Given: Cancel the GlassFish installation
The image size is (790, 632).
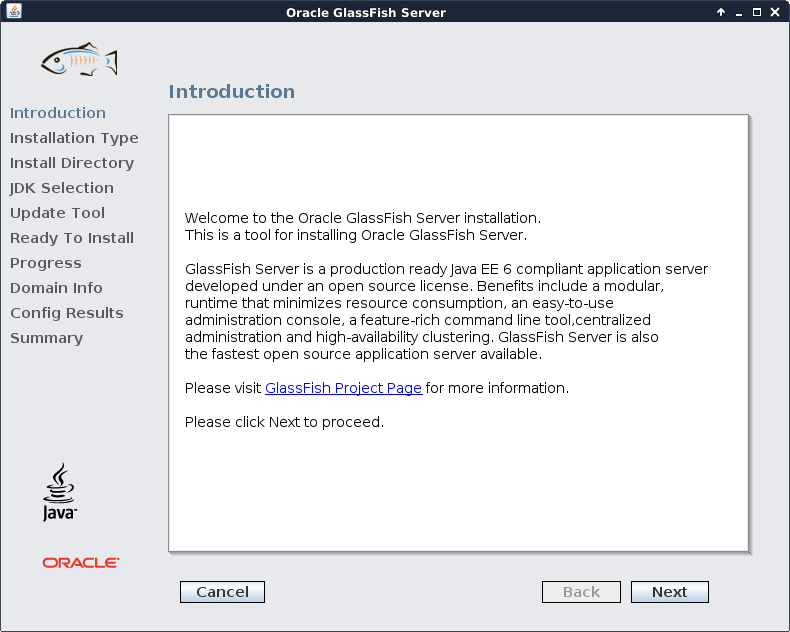Looking at the screenshot, I should click(222, 592).
